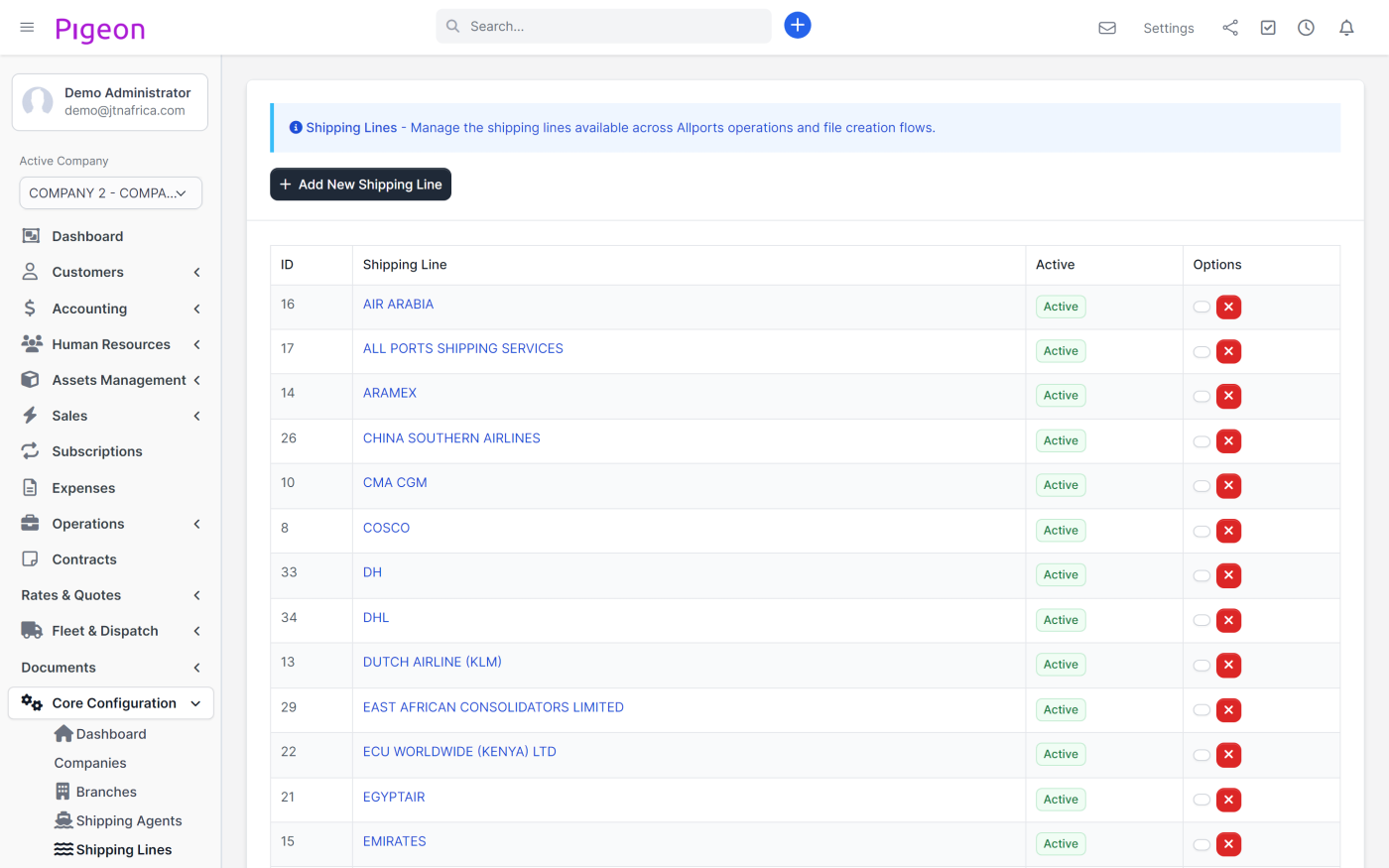Open Settings in the header
Image resolution: width=1389 pixels, height=868 pixels.
click(x=1169, y=28)
